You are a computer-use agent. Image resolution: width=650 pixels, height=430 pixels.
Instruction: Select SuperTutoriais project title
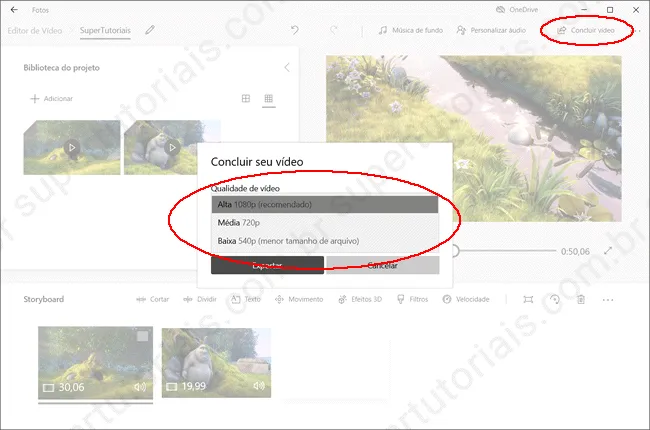tap(105, 30)
